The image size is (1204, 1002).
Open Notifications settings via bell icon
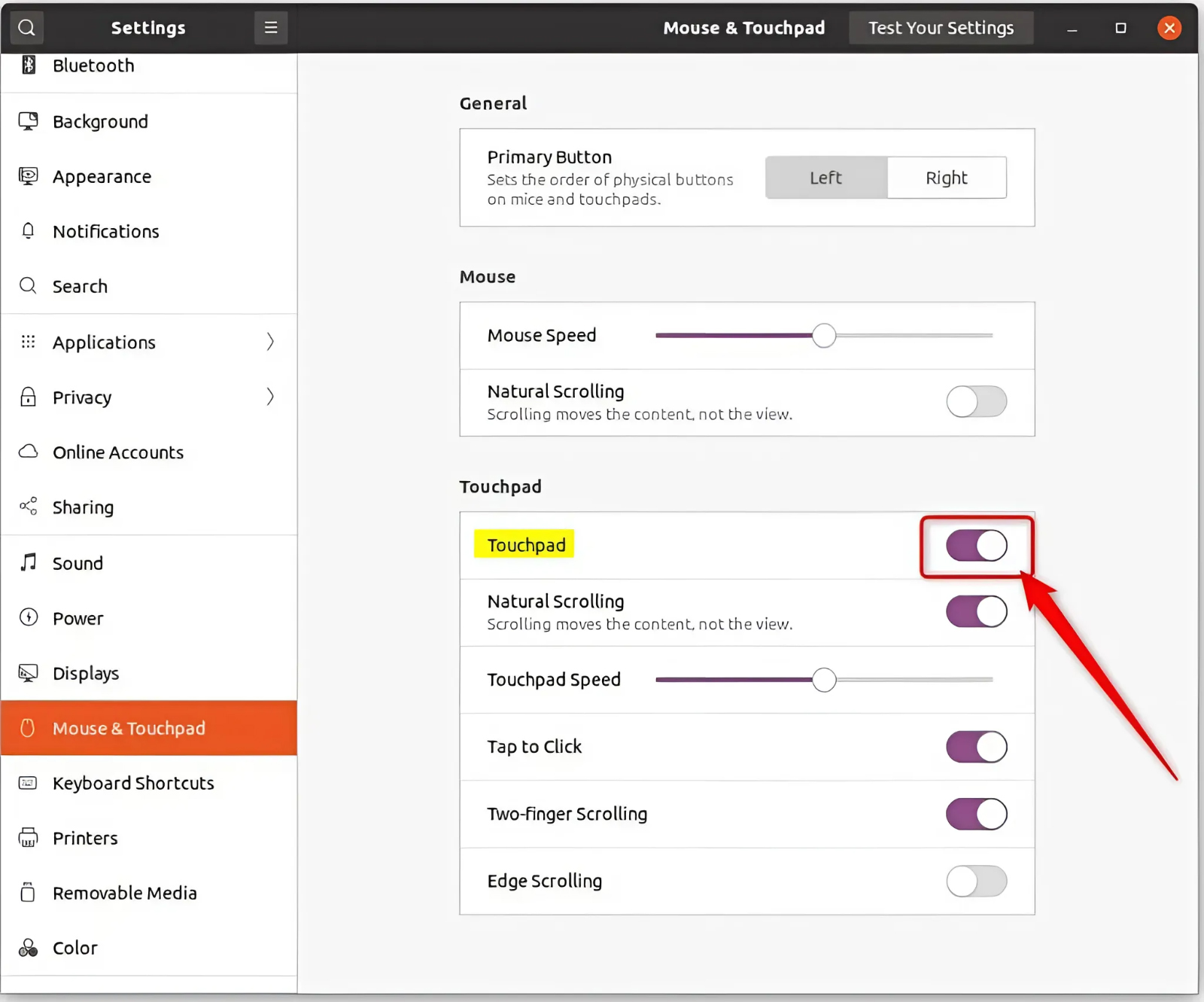click(28, 231)
